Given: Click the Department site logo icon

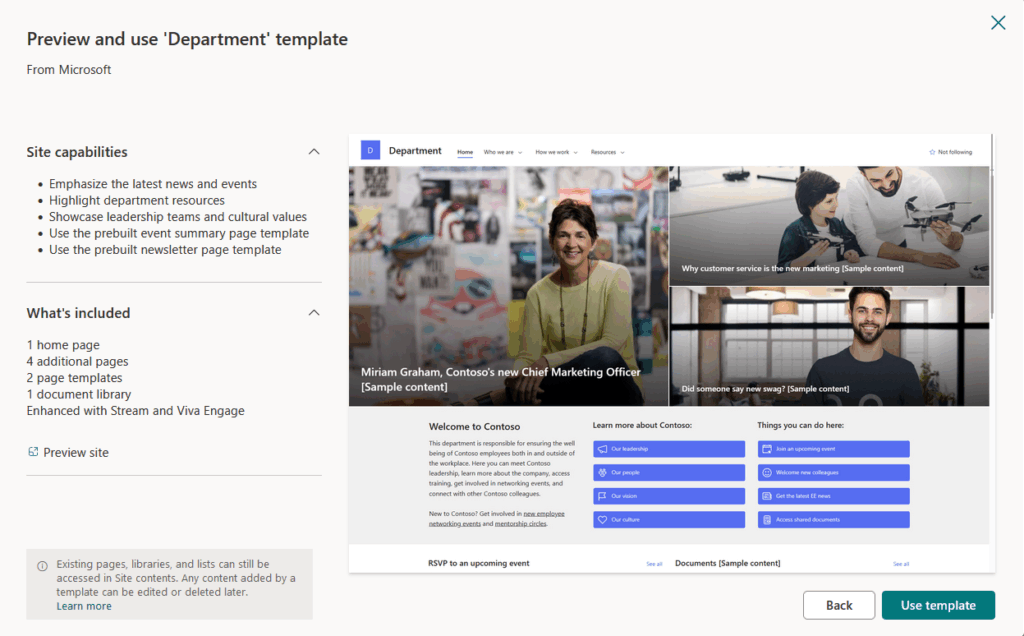Looking at the screenshot, I should pos(370,151).
